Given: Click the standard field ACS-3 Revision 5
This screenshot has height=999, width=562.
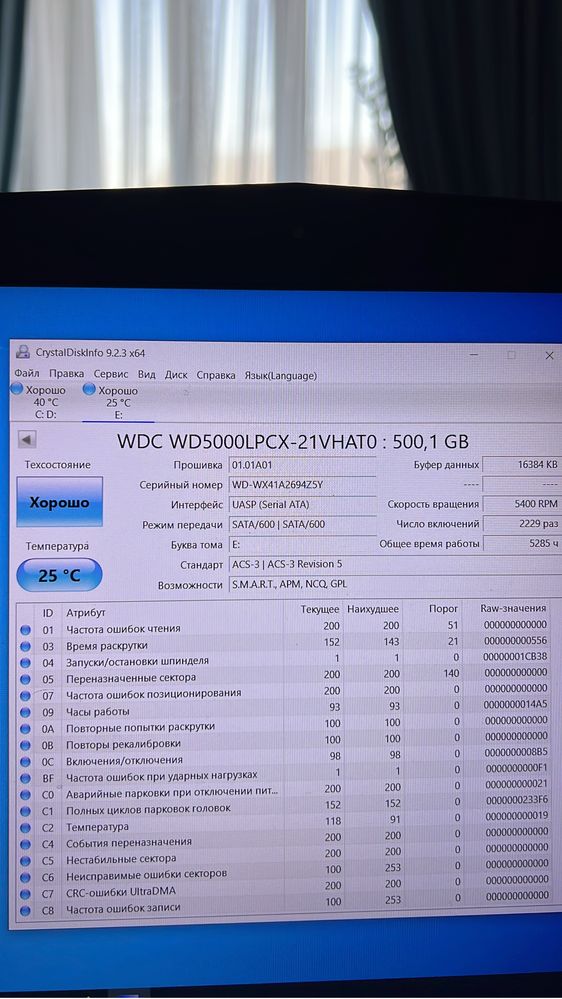Looking at the screenshot, I should coord(394,564).
